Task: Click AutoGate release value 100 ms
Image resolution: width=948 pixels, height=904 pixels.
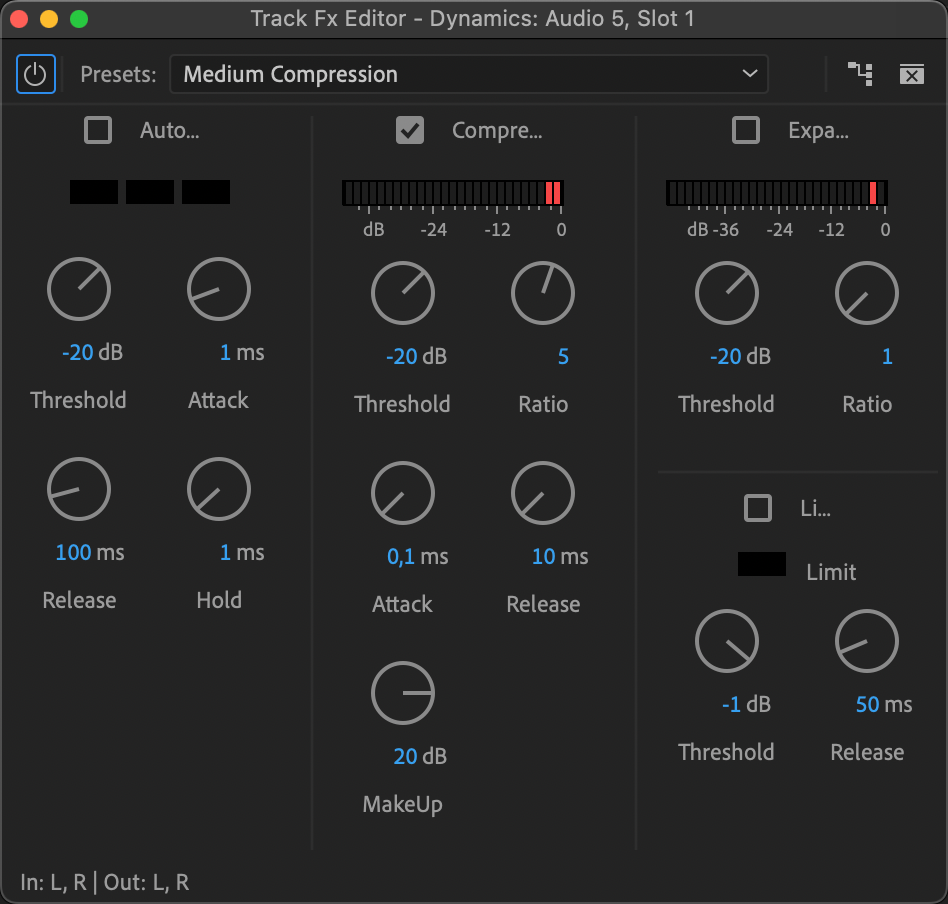Action: pyautogui.click(x=90, y=553)
